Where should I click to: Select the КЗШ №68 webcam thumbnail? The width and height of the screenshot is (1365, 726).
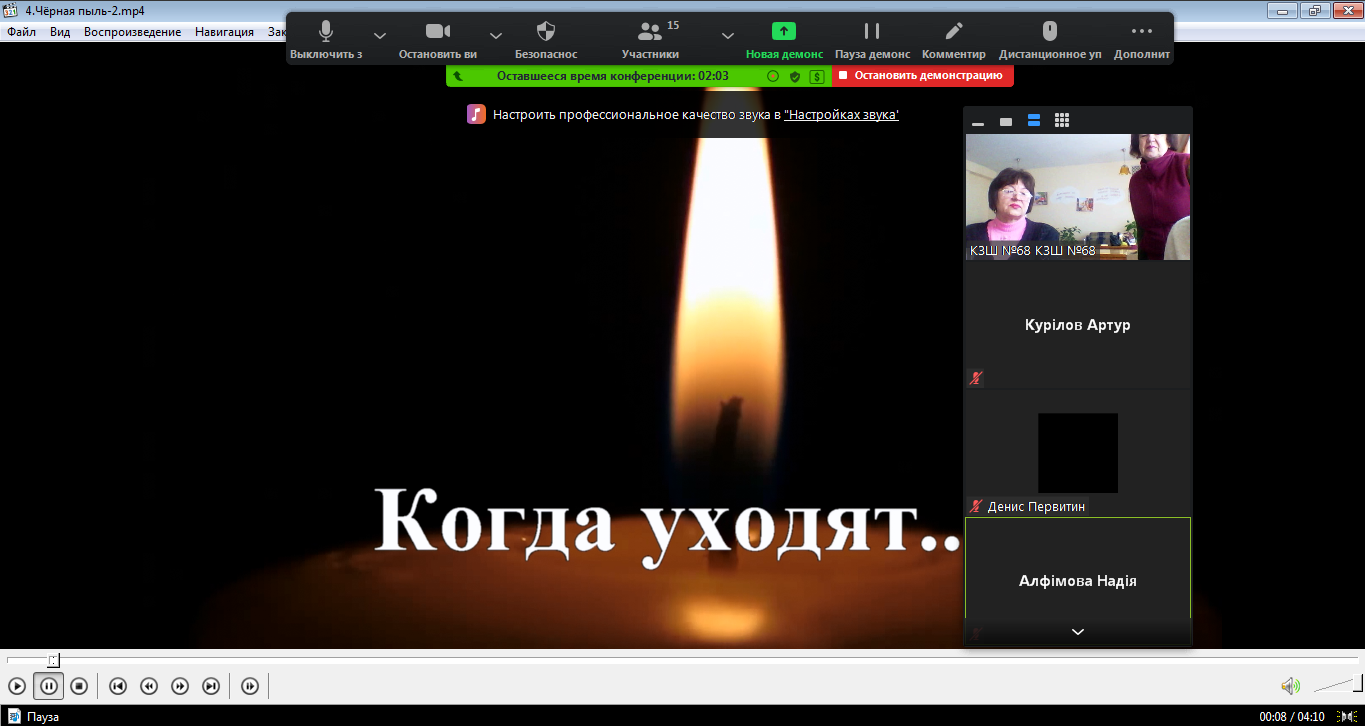(1078, 197)
